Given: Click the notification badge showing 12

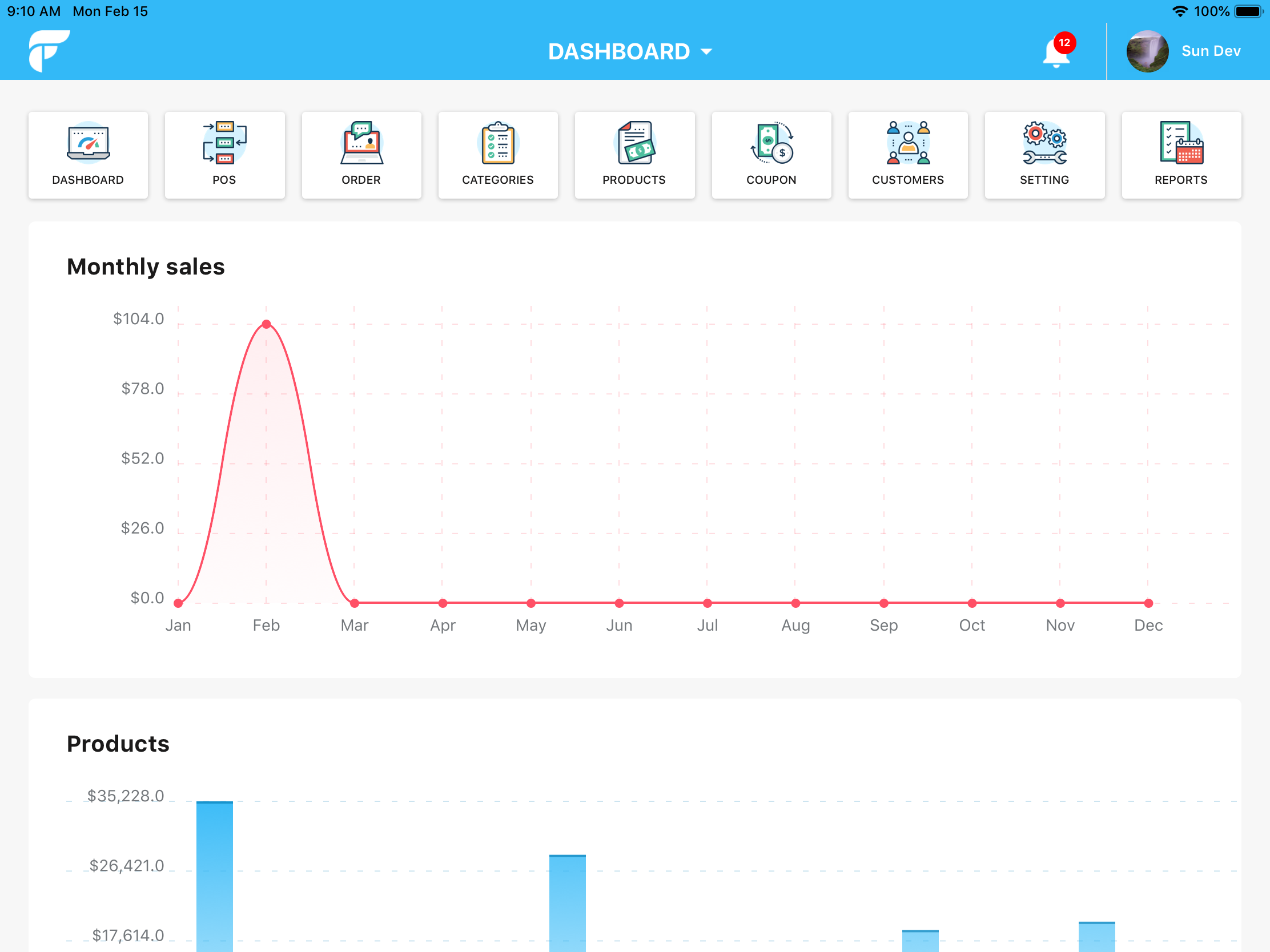Looking at the screenshot, I should 1066,42.
